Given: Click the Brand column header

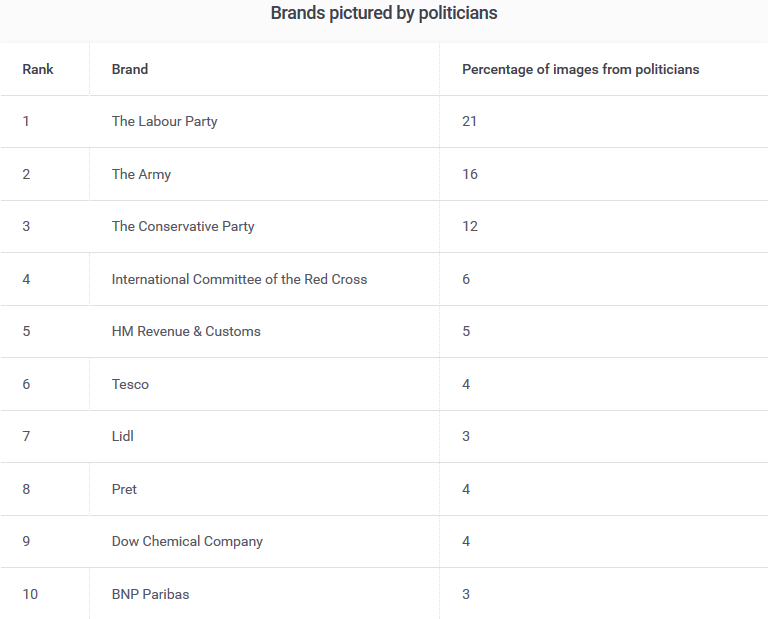Looking at the screenshot, I should pos(130,69).
